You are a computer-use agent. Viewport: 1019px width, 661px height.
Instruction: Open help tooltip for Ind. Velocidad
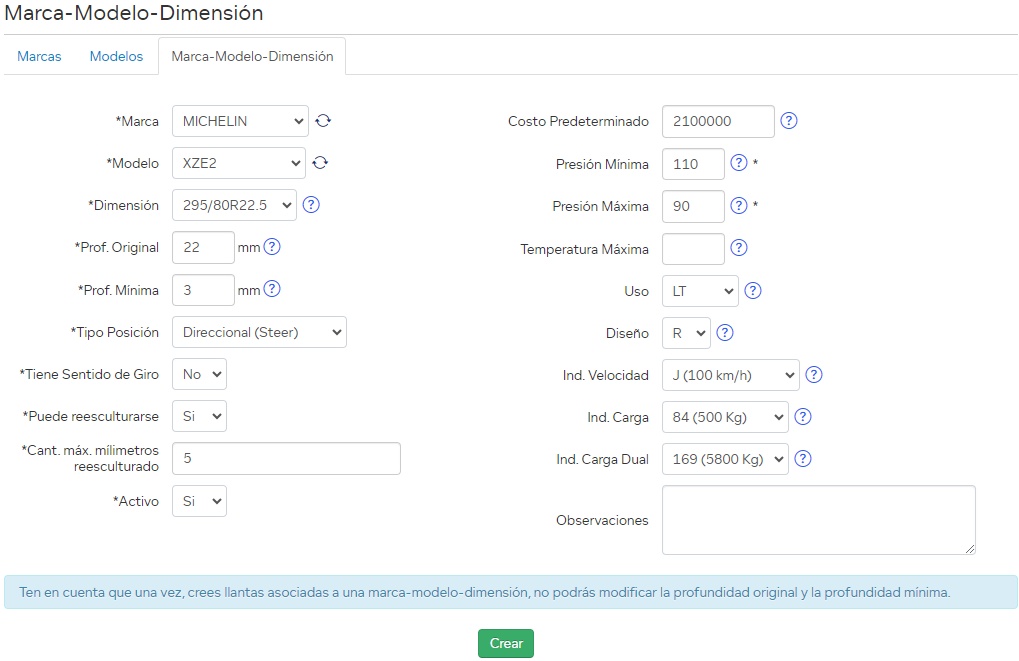click(814, 375)
